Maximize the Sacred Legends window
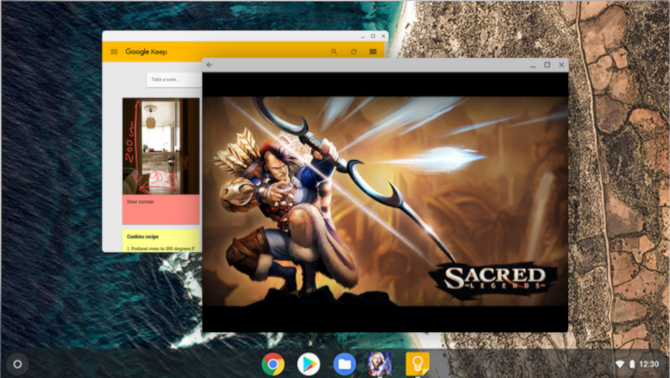The height and width of the screenshot is (378, 670). coord(547,65)
